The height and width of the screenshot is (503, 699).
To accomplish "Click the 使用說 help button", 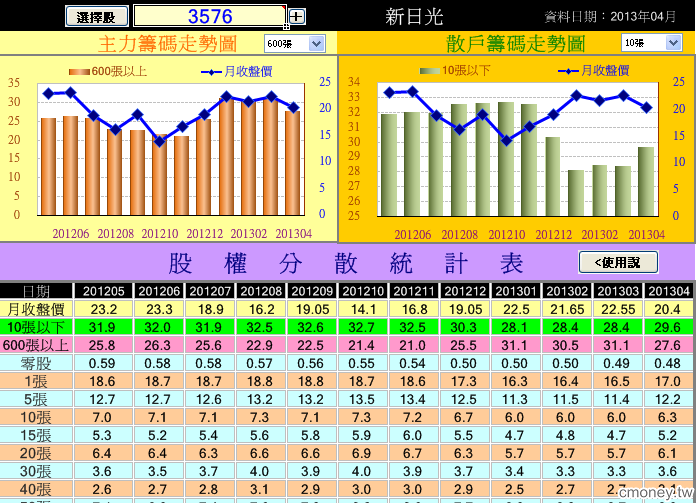I will (618, 262).
